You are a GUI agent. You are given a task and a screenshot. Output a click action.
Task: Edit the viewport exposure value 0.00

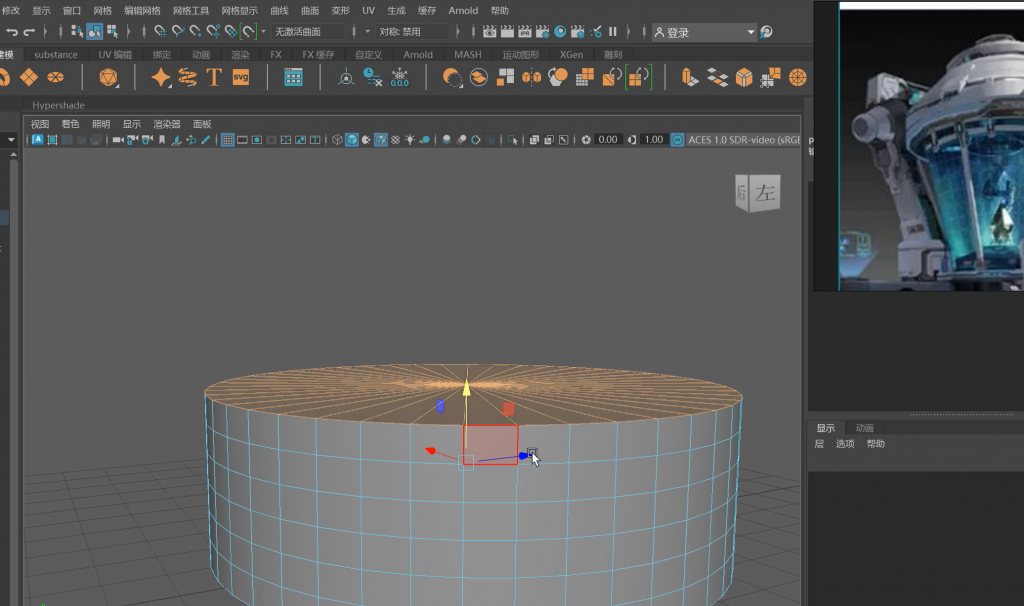[607, 140]
